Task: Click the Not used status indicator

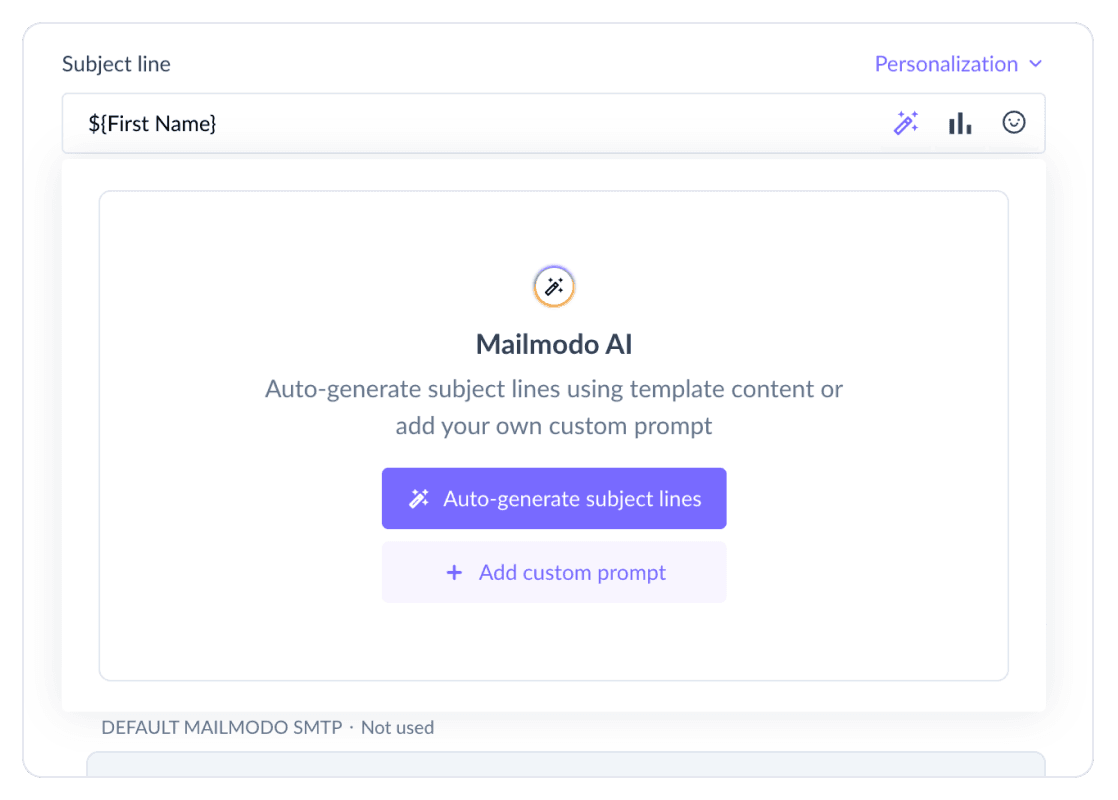Action: 397,728
